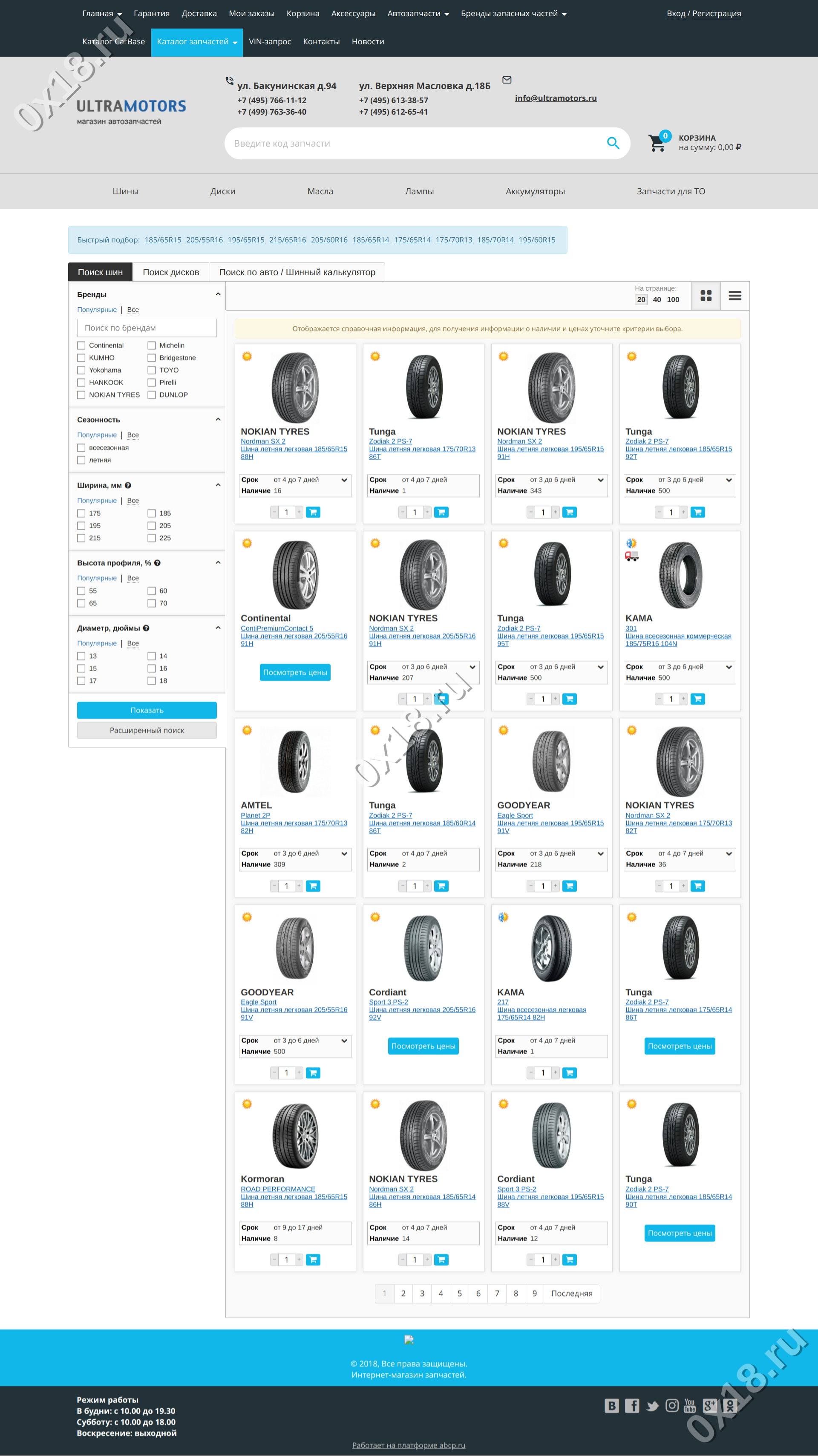Check the Continental brand checkbox
Image resolution: width=818 pixels, height=1456 pixels.
point(81,345)
